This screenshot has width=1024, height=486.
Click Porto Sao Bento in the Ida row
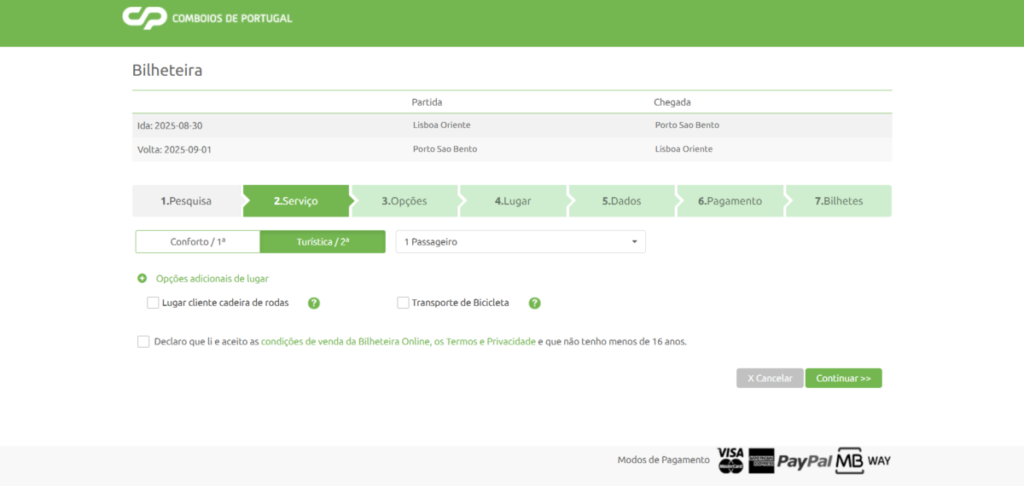point(687,125)
